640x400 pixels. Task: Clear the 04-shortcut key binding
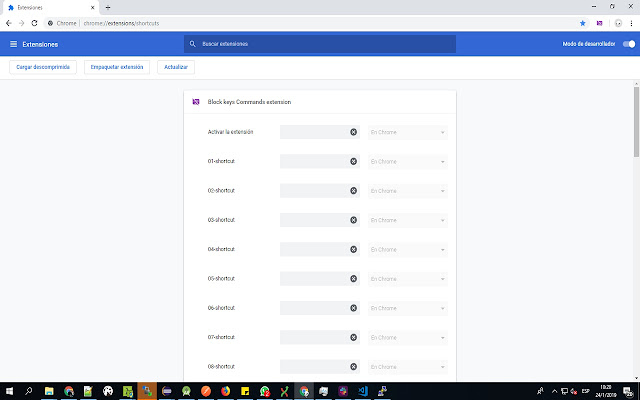(x=353, y=249)
